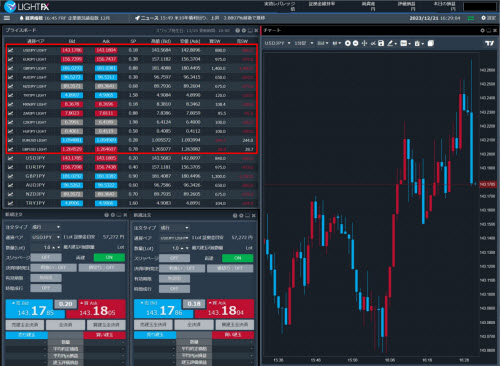Screen dimensions: 500x366
Task: Open settings via the top-right gear icon
Action: [483, 18]
